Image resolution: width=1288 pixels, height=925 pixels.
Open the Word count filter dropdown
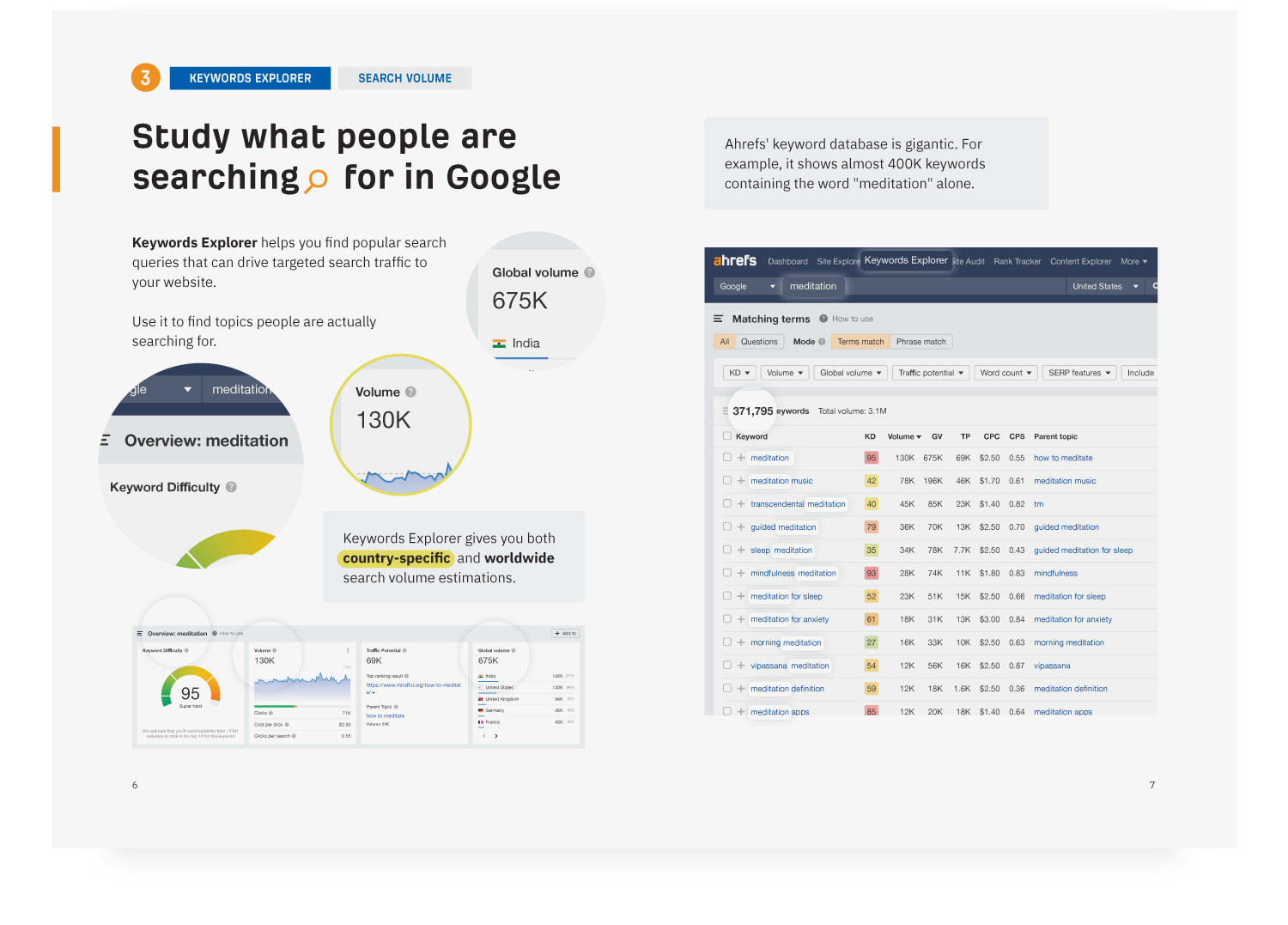click(1005, 373)
